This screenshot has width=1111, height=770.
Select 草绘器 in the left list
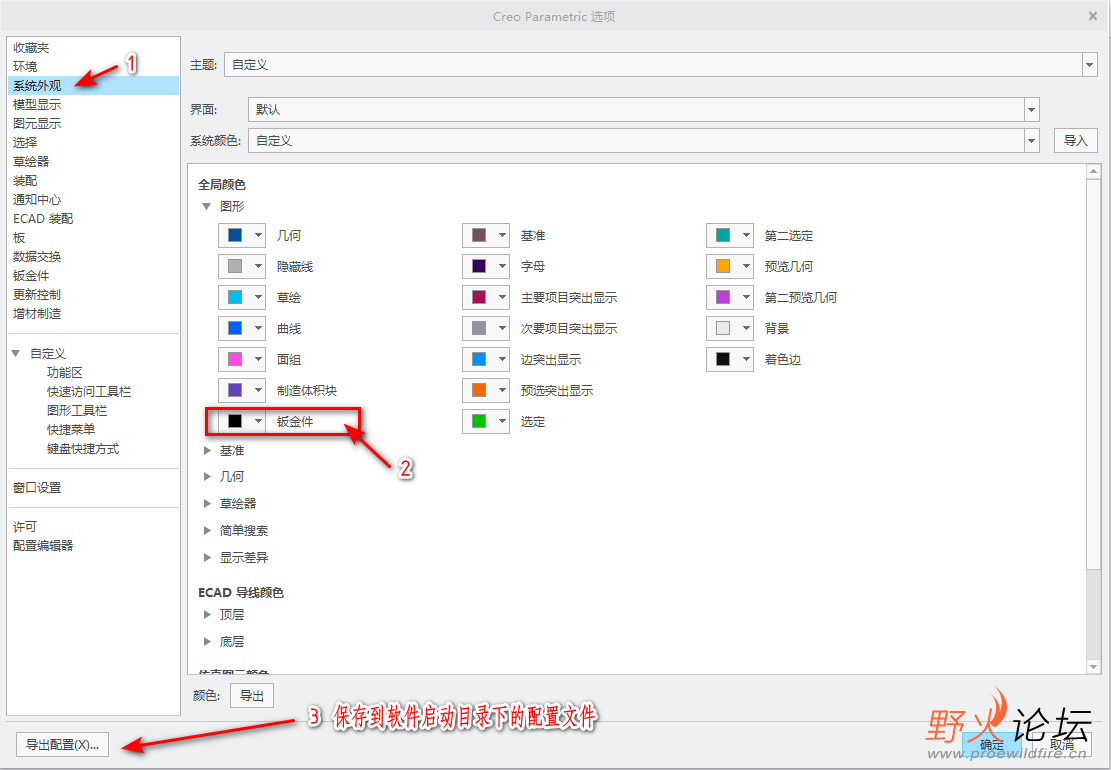pyautogui.click(x=31, y=162)
